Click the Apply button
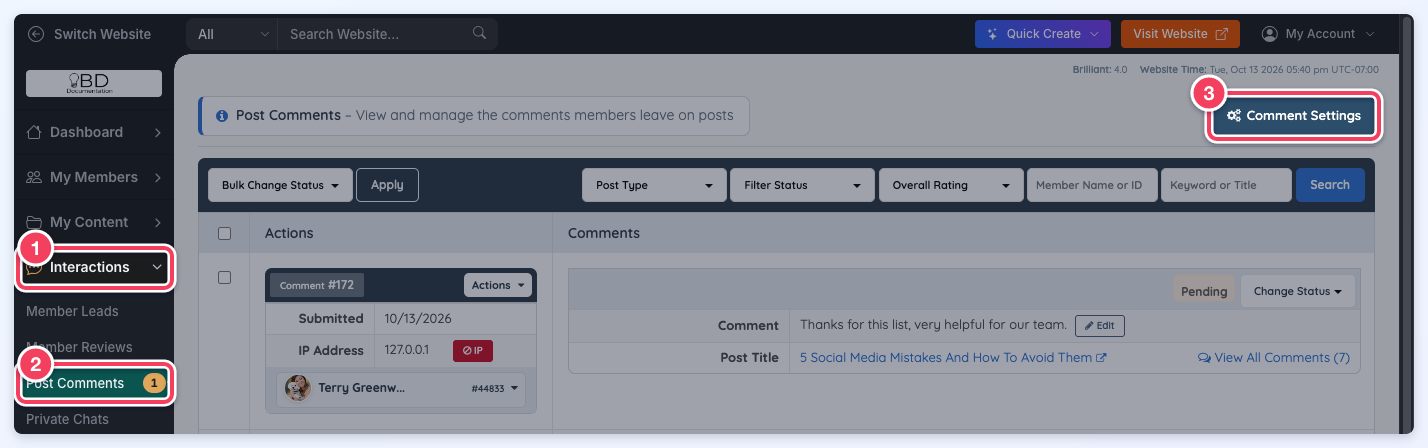Screen dimensions: 1428x448 tap(387, 185)
